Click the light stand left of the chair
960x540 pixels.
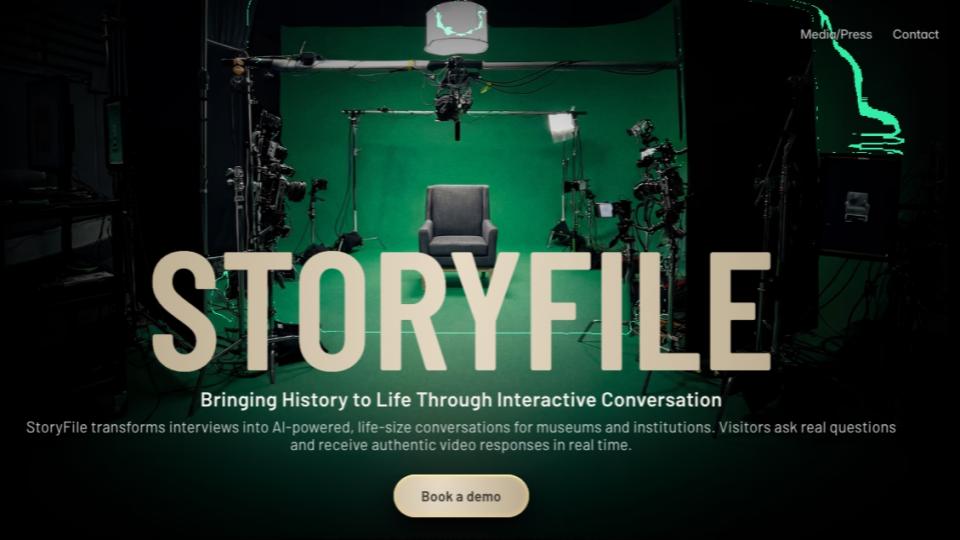[352, 180]
